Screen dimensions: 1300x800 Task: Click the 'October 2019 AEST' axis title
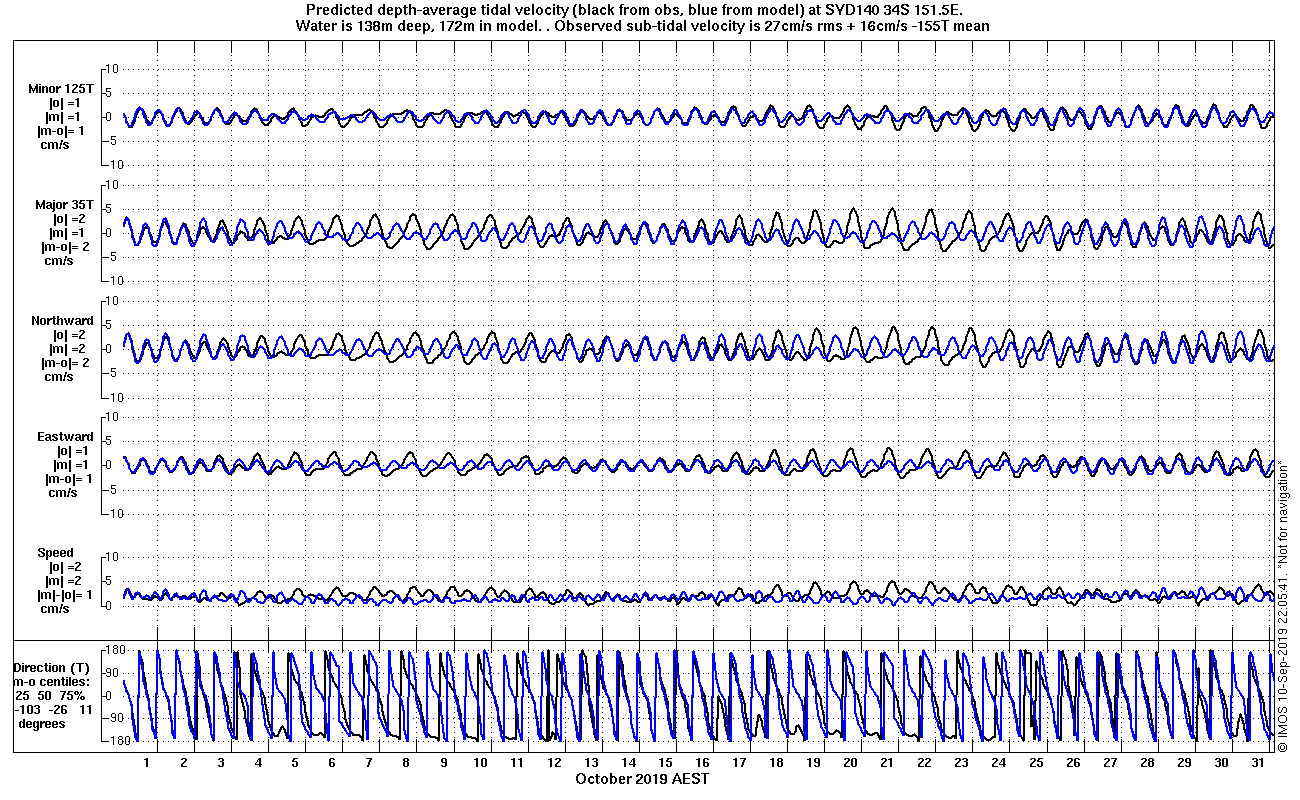pos(642,779)
